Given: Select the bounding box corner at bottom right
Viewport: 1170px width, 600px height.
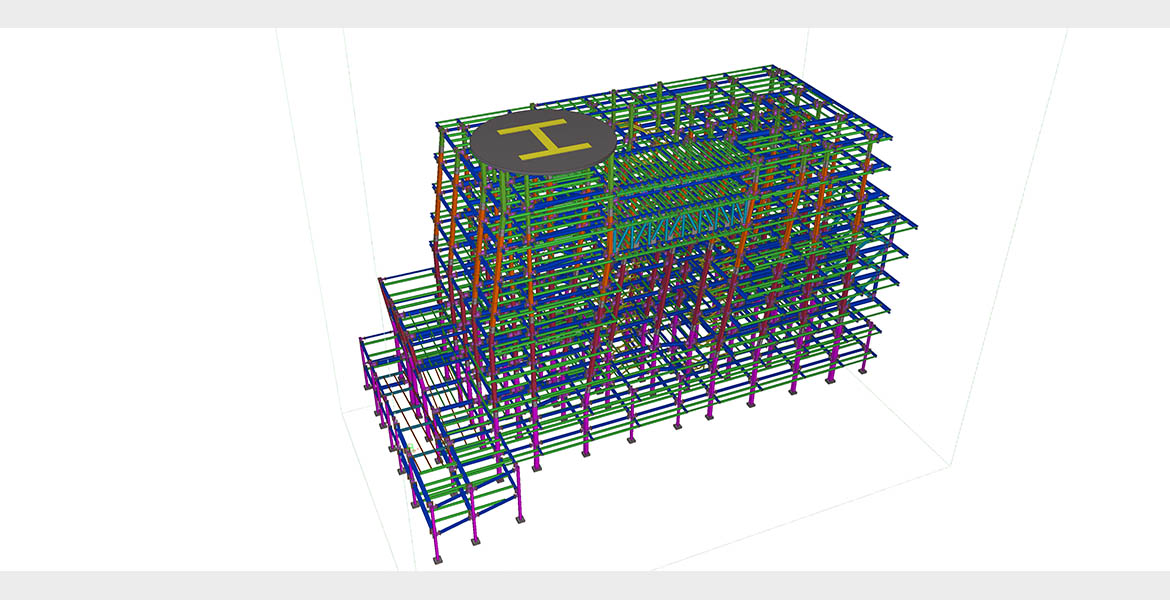Looking at the screenshot, I should (947, 464).
